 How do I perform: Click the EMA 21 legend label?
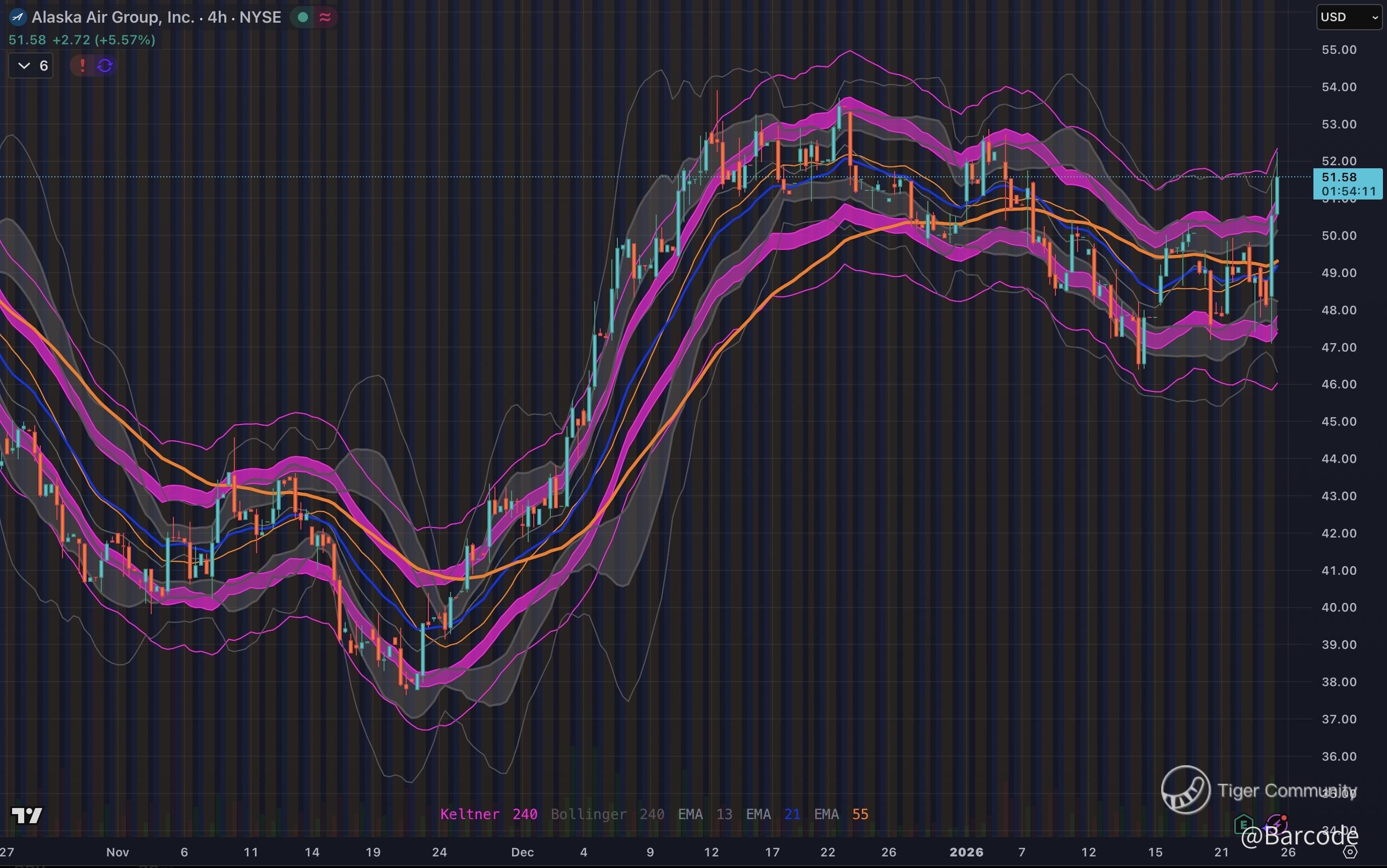[773, 814]
